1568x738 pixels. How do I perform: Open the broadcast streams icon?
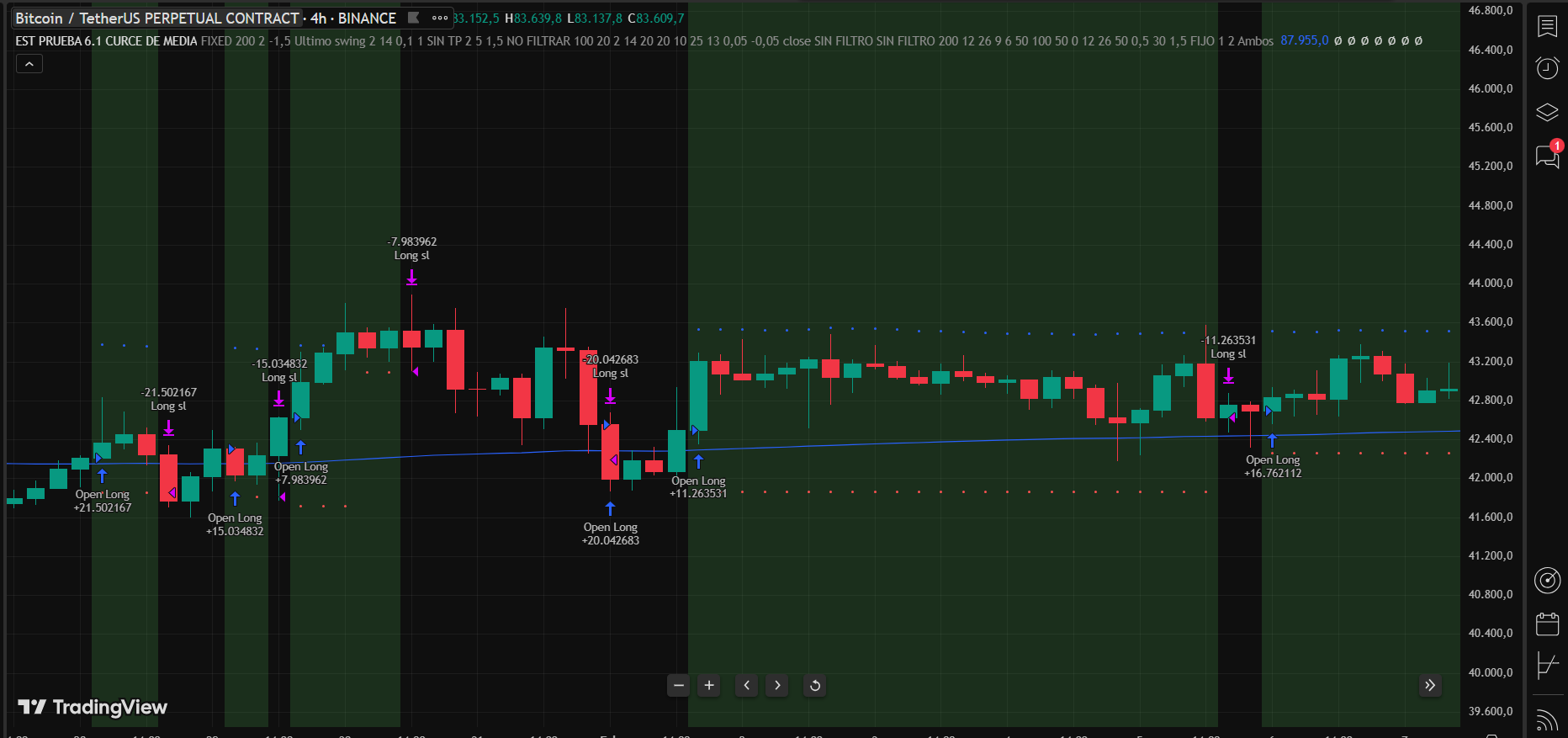(x=1547, y=720)
